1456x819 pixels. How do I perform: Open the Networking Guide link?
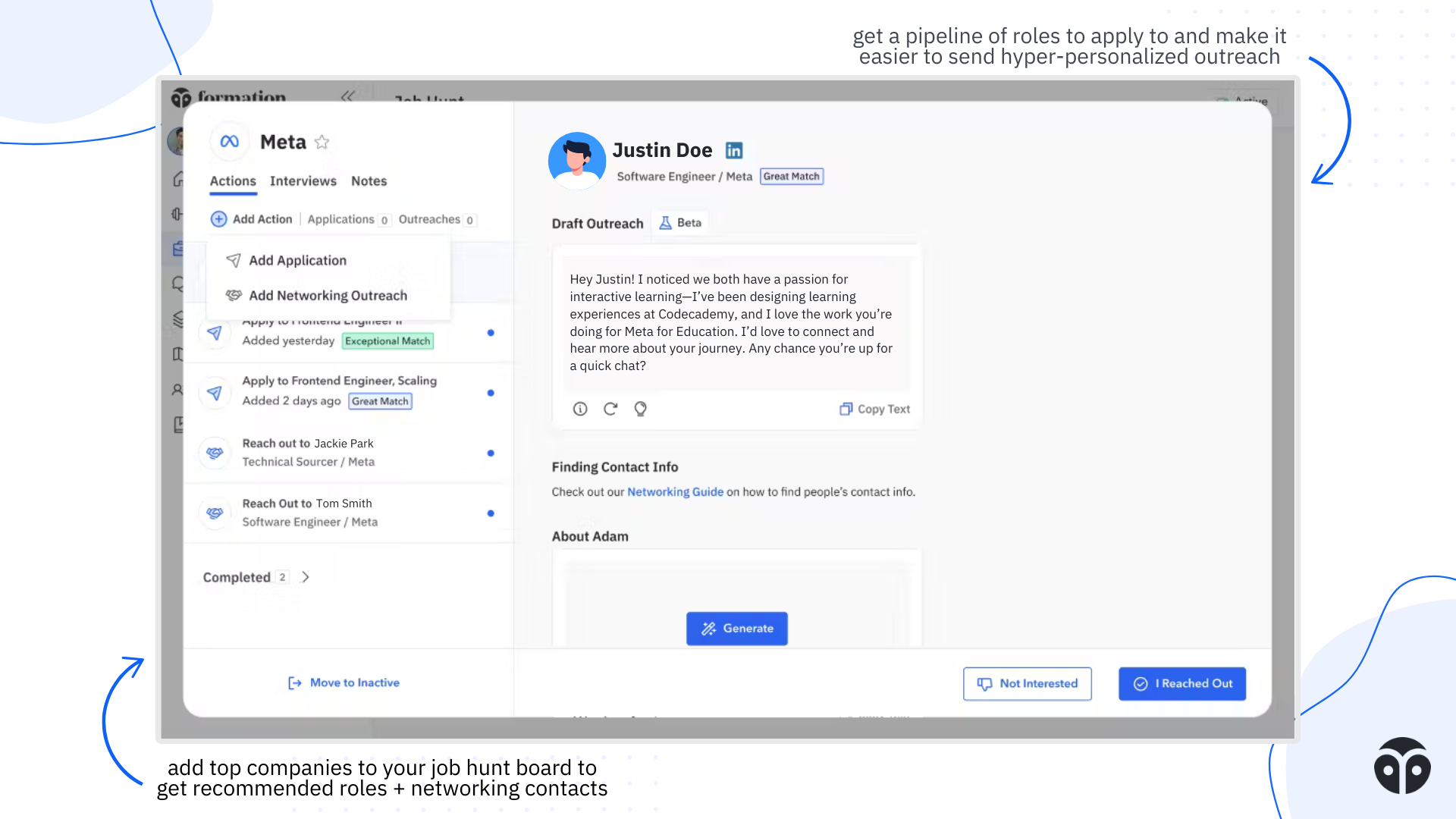(675, 491)
